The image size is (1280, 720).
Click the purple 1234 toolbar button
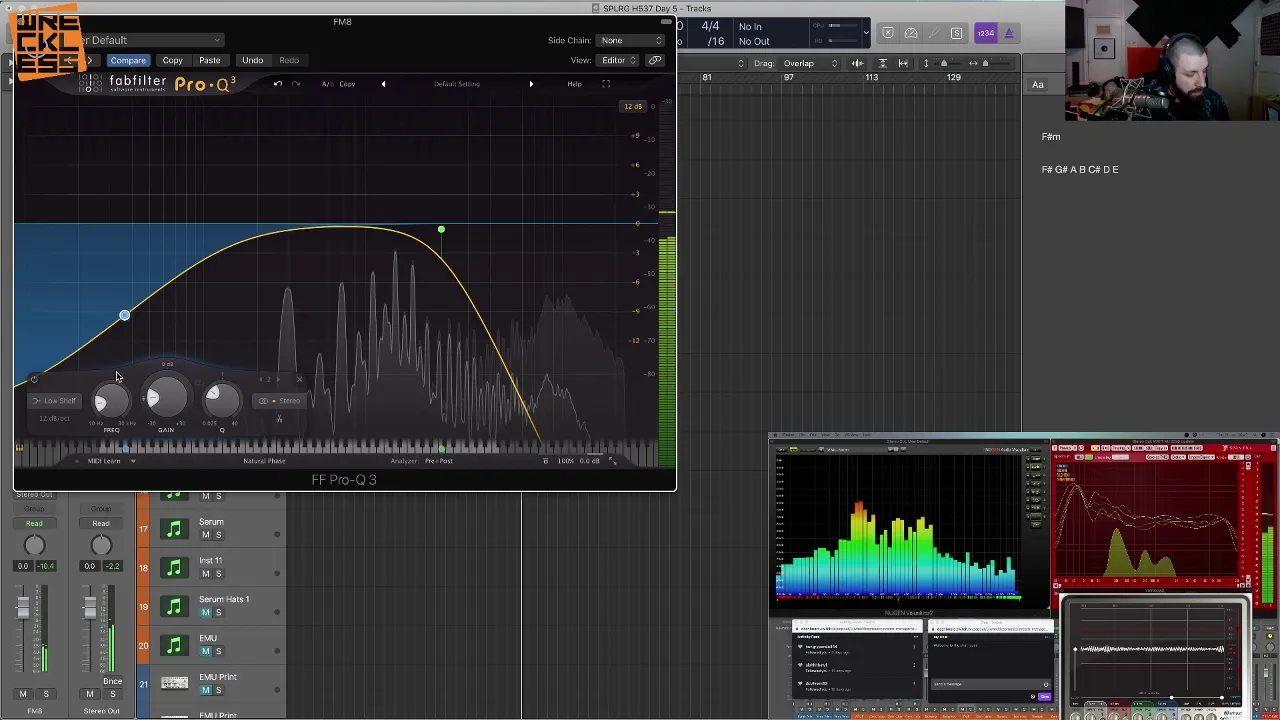(x=985, y=34)
